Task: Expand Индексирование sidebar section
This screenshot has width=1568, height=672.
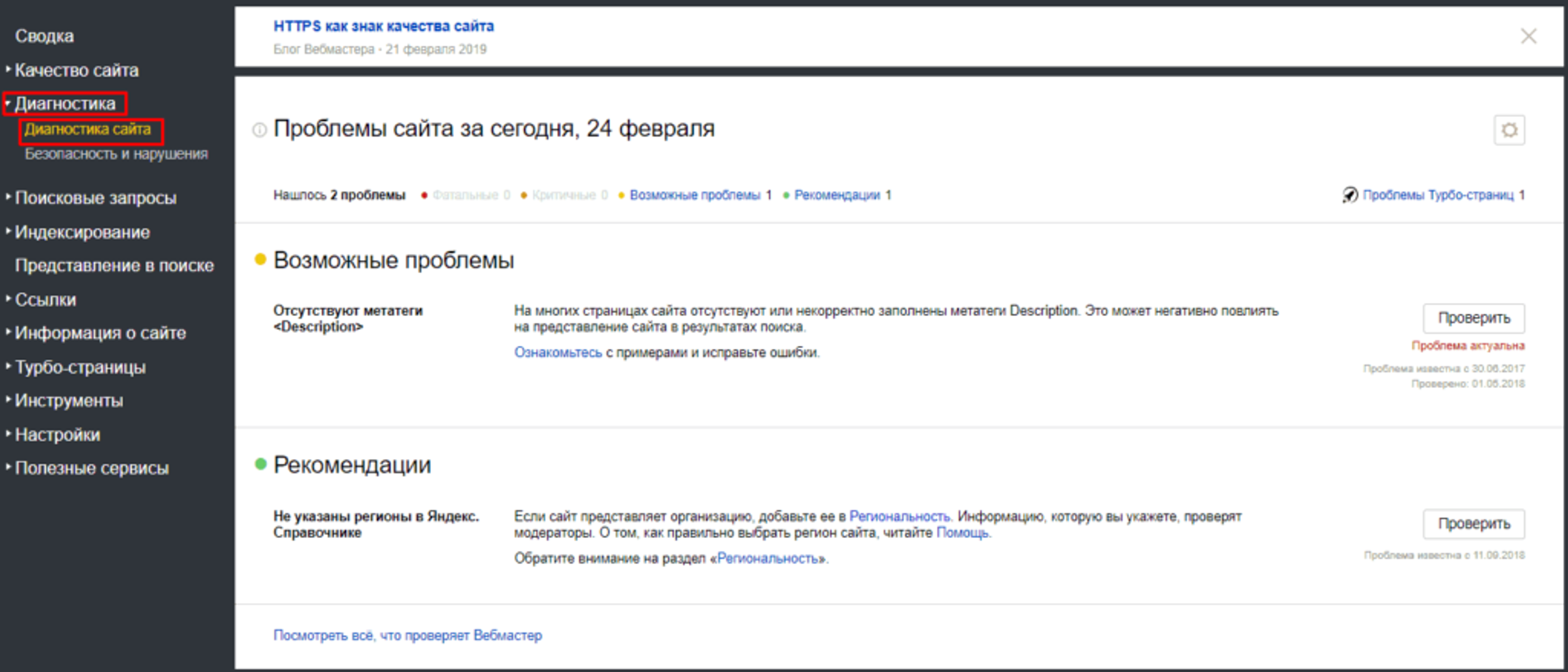Action: point(82,232)
